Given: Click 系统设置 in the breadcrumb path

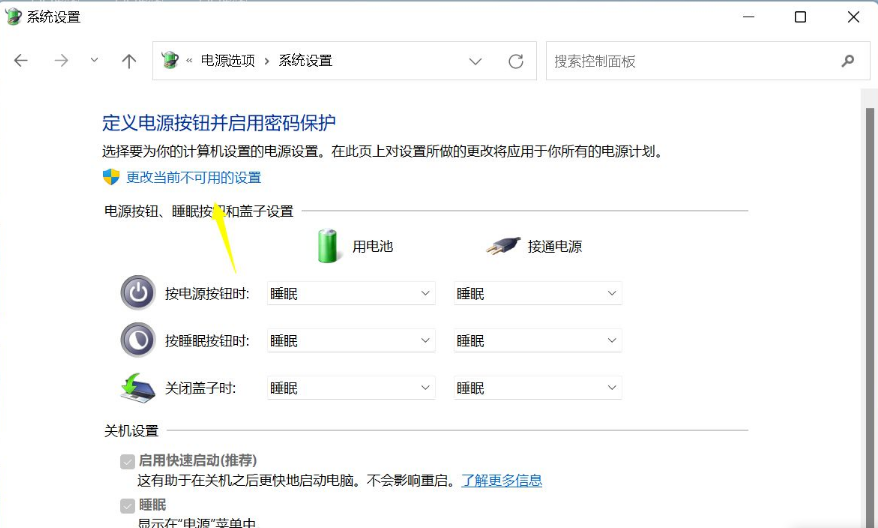Looking at the screenshot, I should coord(305,61).
